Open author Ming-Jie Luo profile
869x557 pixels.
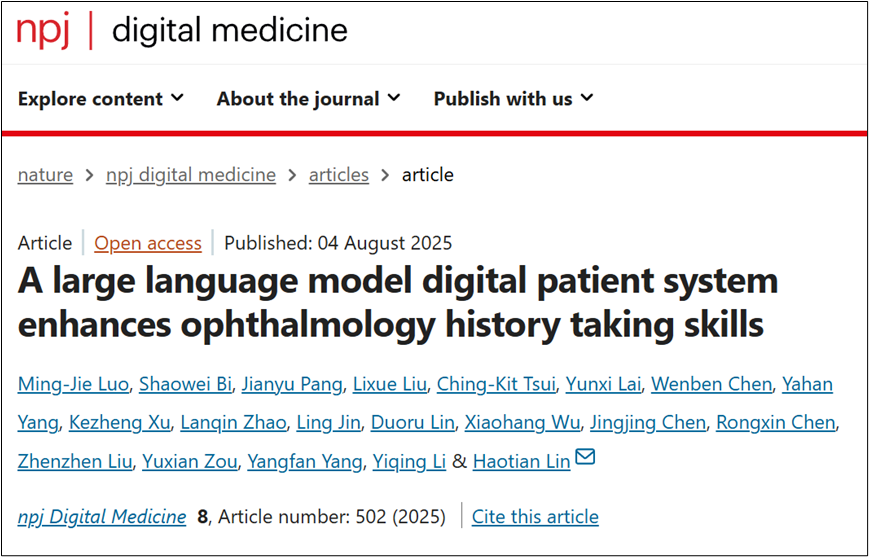73,384
